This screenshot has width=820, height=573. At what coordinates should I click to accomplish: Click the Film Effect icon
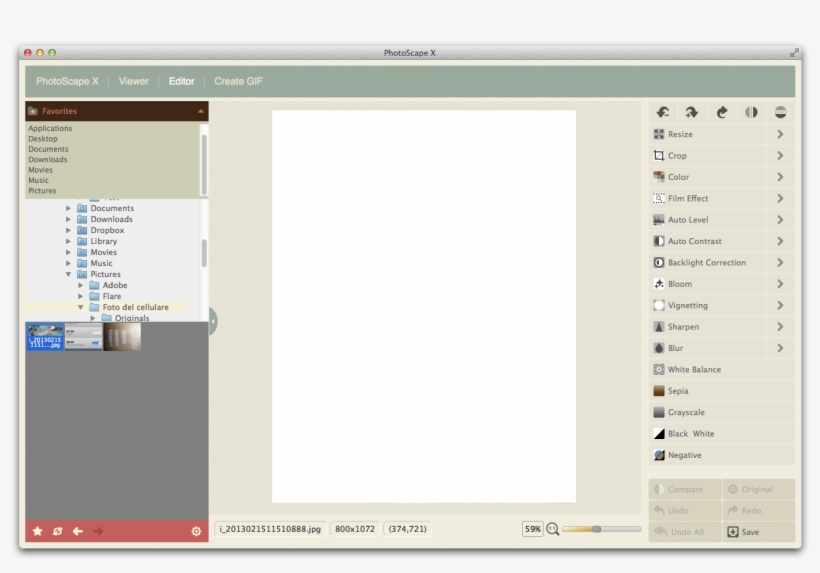click(x=659, y=199)
